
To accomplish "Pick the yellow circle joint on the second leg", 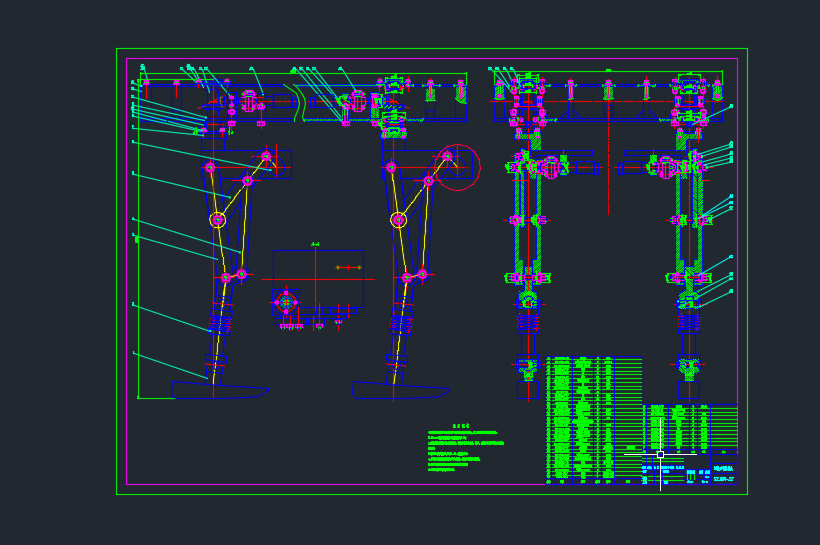I will (398, 220).
